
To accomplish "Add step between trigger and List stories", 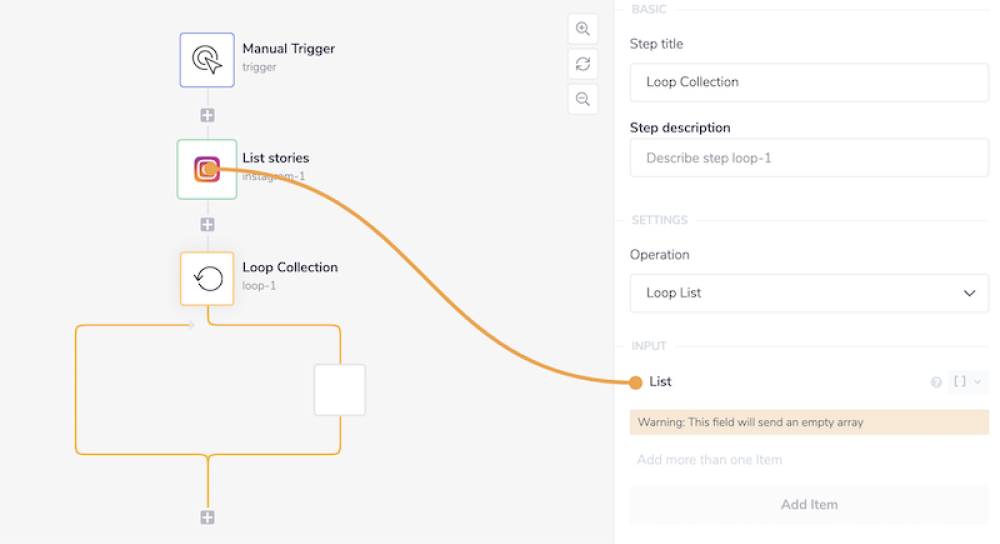I will [x=207, y=115].
